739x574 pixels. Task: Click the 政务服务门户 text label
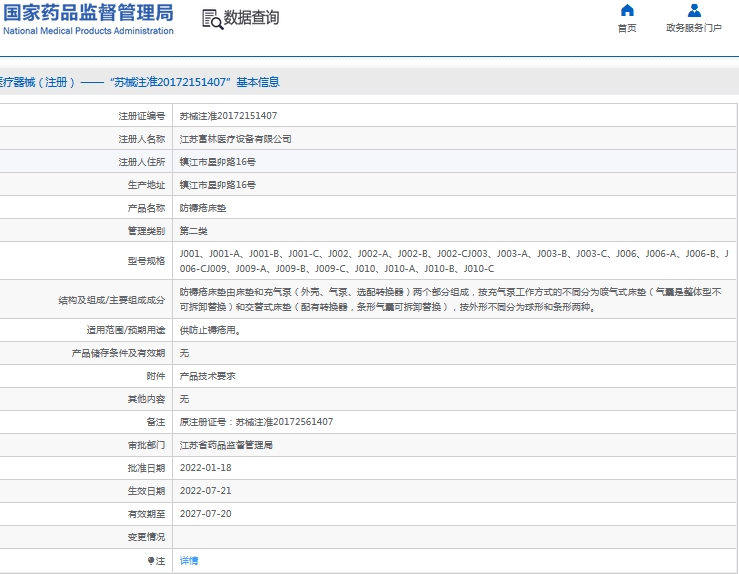coord(694,28)
